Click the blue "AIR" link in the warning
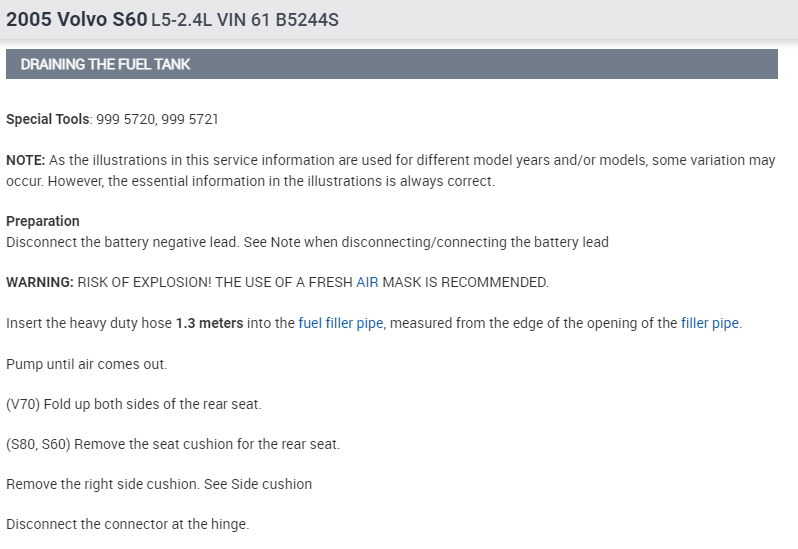This screenshot has width=798, height=549. (368, 283)
